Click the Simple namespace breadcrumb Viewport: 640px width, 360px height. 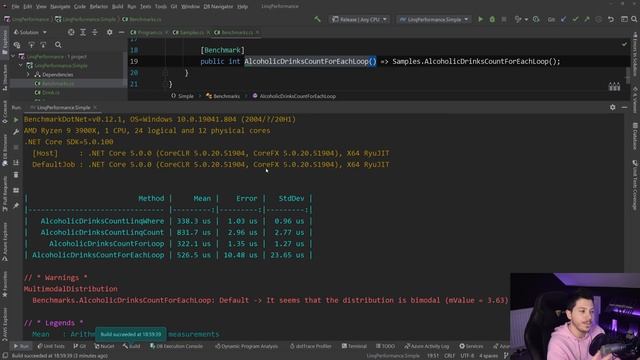click(x=182, y=96)
